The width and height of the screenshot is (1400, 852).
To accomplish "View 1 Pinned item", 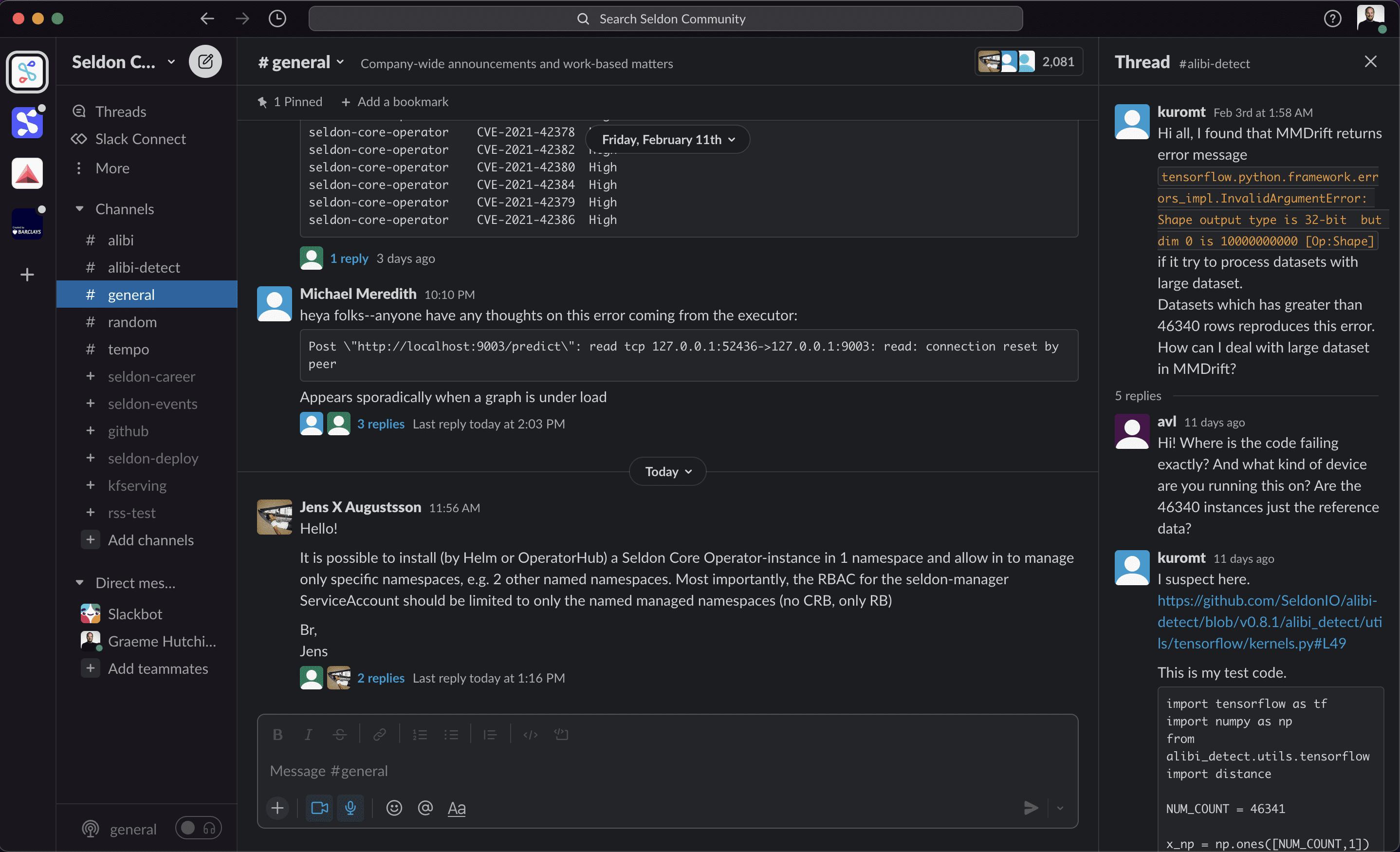I will click(290, 102).
